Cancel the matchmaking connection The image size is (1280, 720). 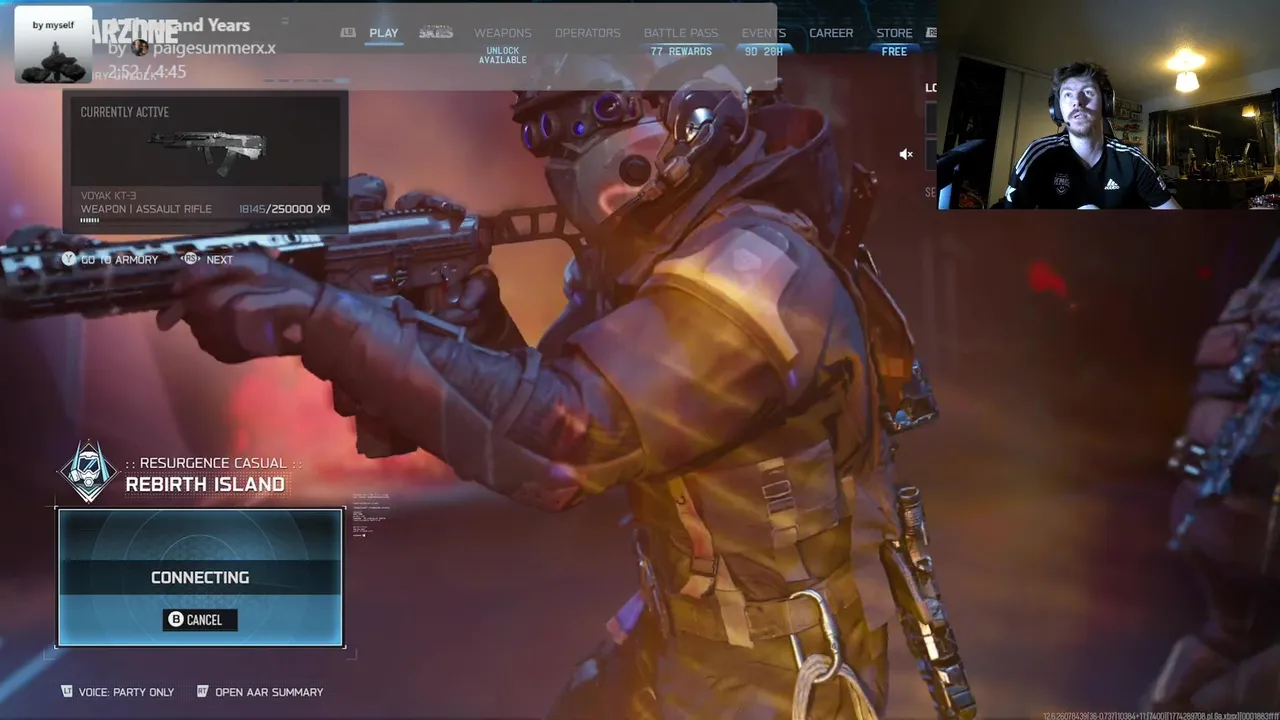coord(200,620)
